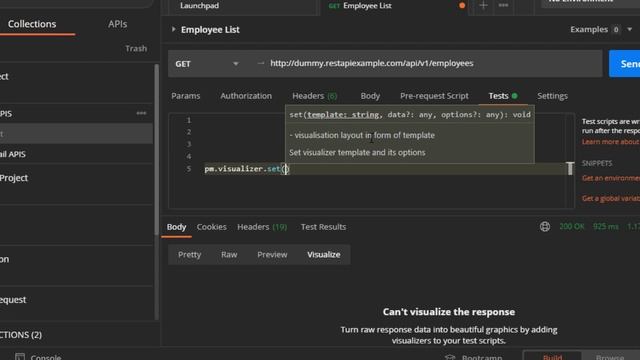Open three-dot menu beside PIS collection

coord(141,113)
